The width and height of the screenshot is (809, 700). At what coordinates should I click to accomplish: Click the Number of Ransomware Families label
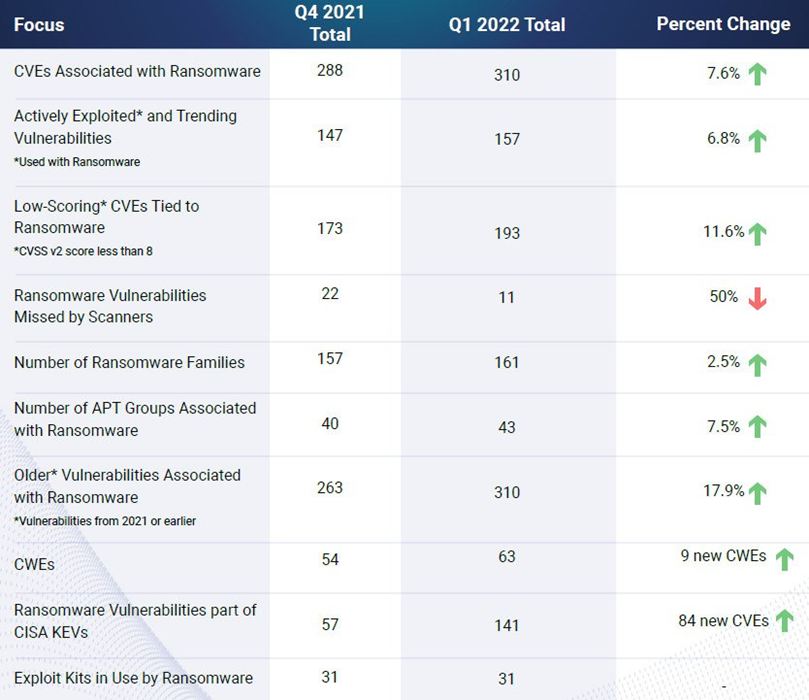(x=130, y=363)
